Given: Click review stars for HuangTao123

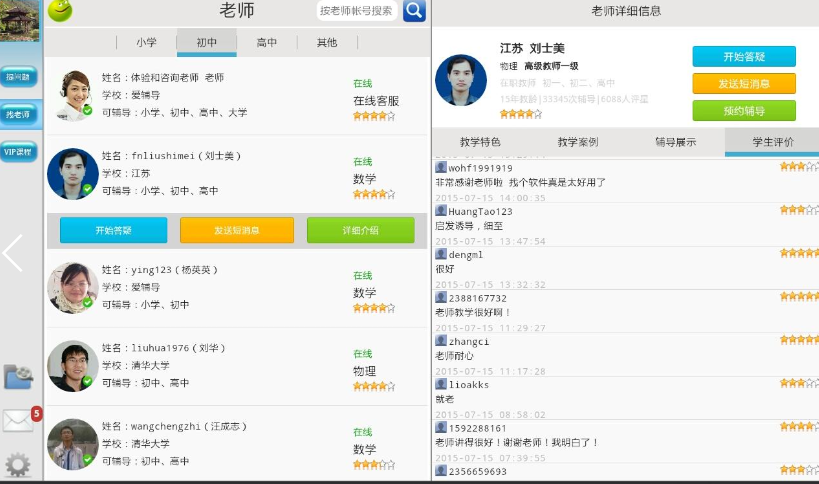Looking at the screenshot, I should (799, 210).
